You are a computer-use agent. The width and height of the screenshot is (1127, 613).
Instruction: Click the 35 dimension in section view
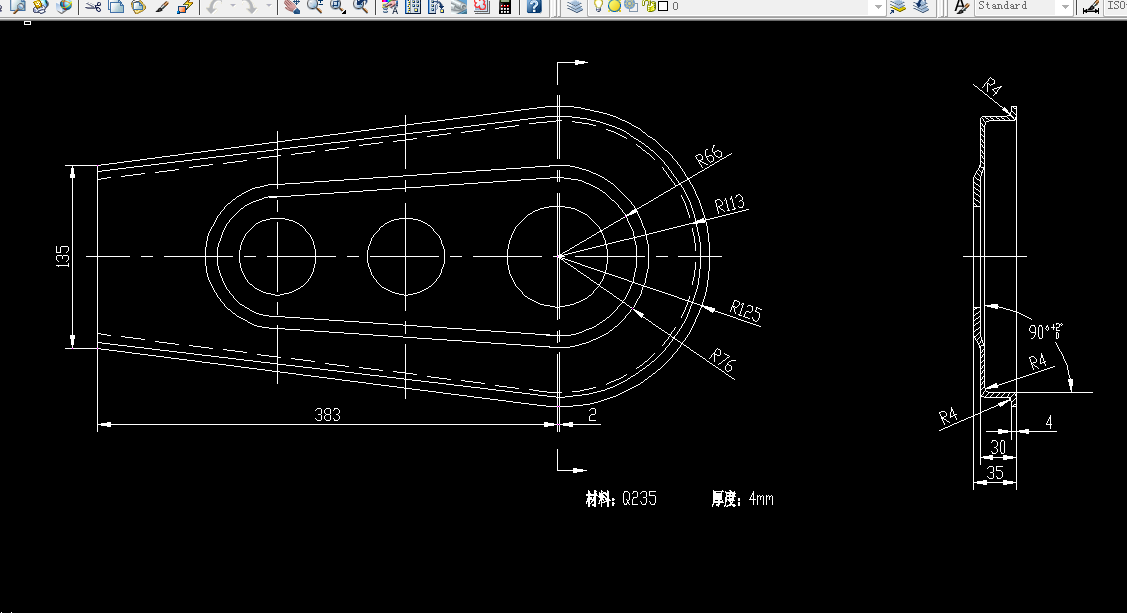995,473
